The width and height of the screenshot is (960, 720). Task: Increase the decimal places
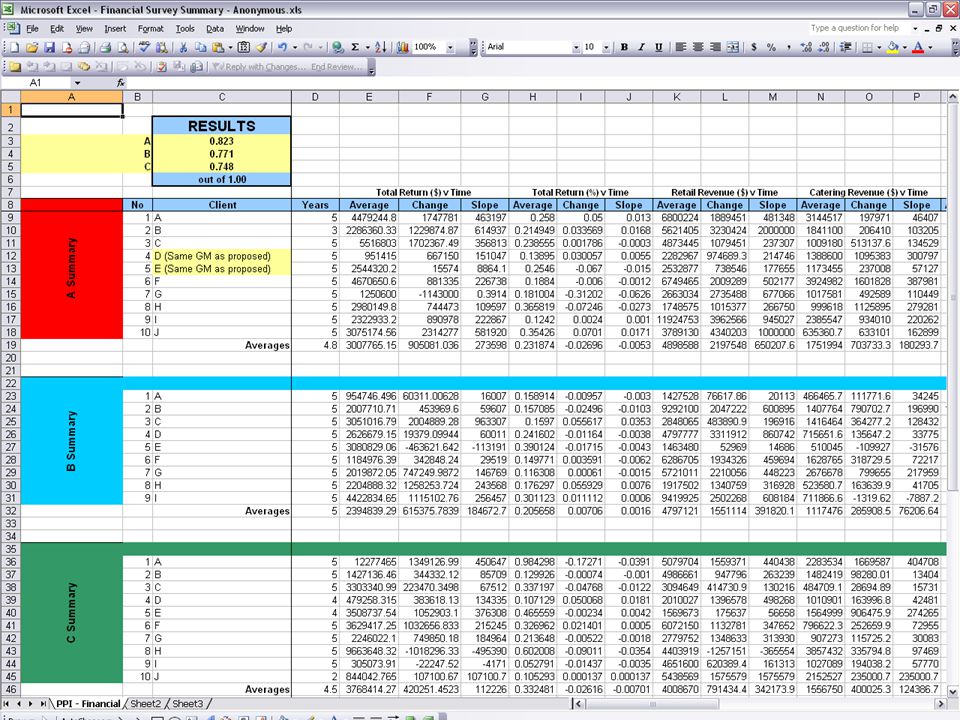tap(806, 47)
